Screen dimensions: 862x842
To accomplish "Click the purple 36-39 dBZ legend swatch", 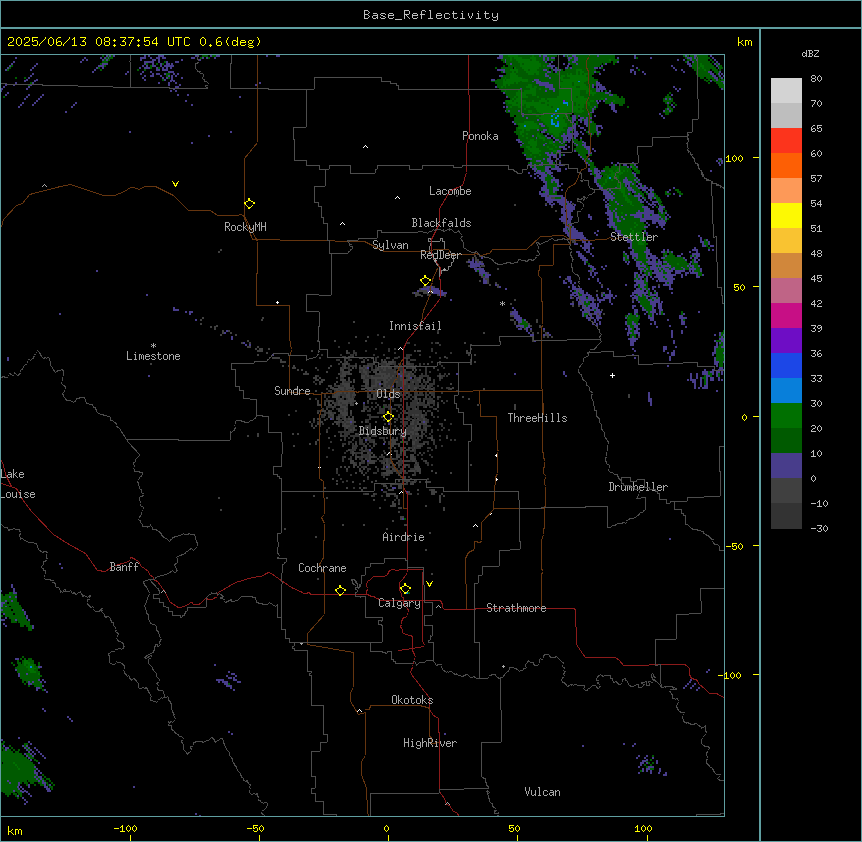I will pos(786,341).
